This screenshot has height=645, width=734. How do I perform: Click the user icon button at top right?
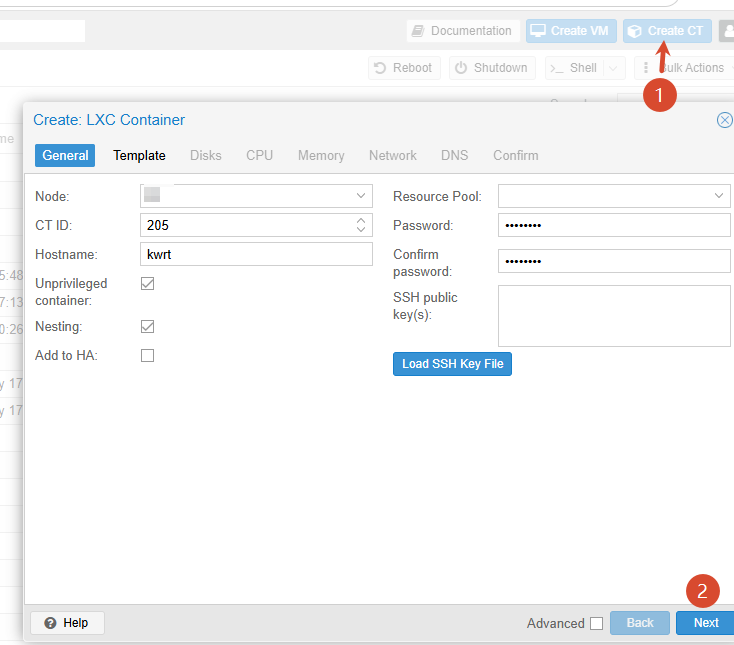(x=727, y=31)
